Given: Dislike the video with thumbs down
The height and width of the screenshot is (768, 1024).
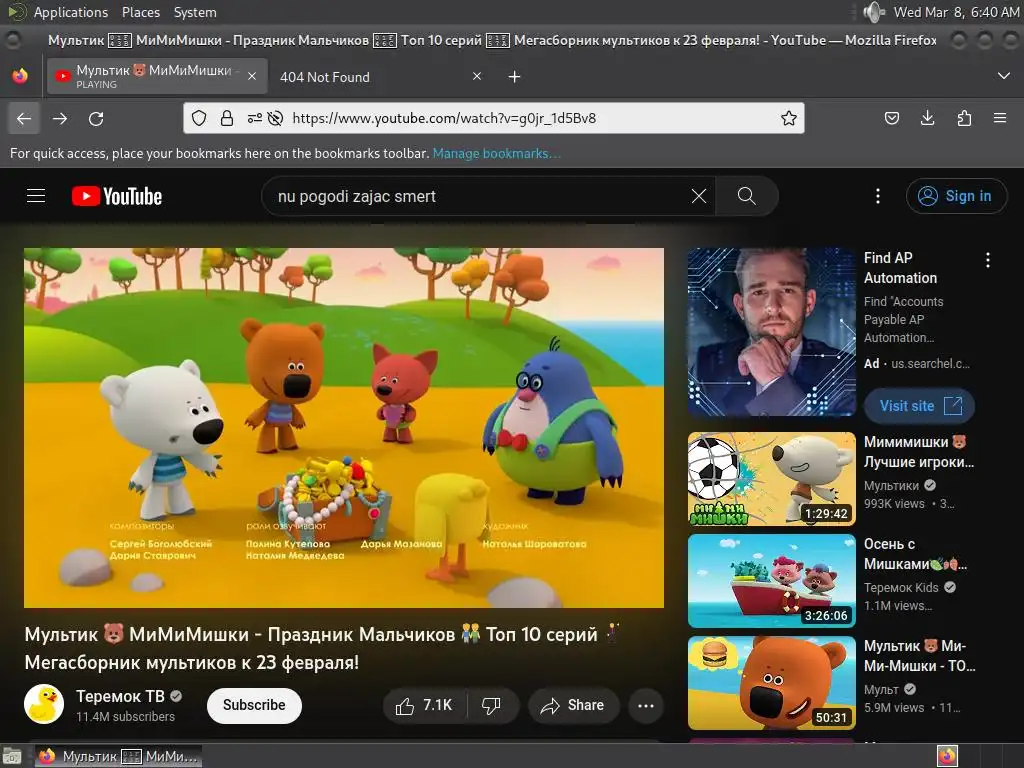Looking at the screenshot, I should (491, 705).
